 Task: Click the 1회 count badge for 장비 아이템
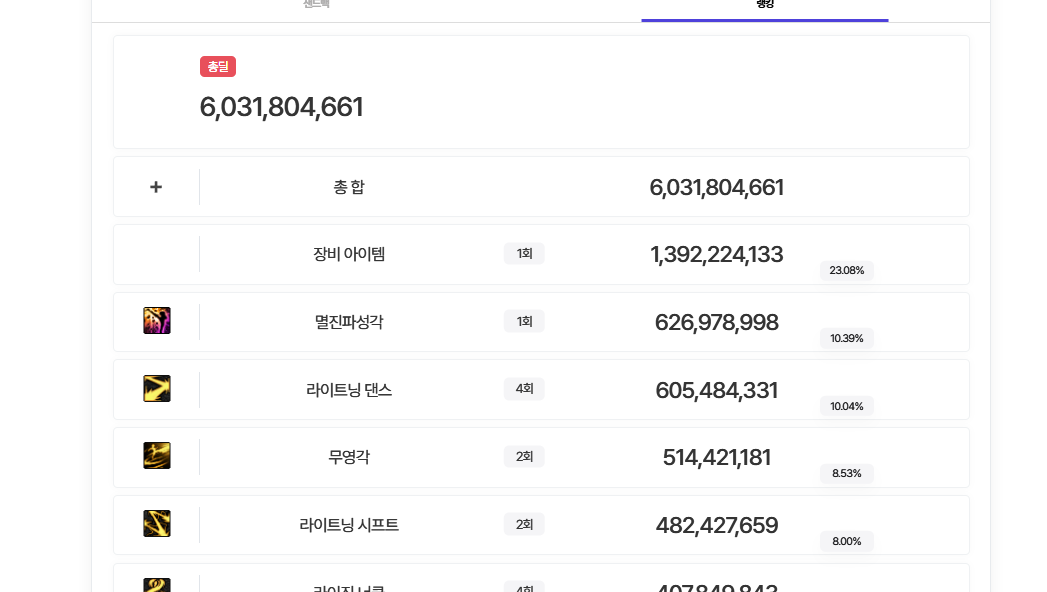pos(524,254)
